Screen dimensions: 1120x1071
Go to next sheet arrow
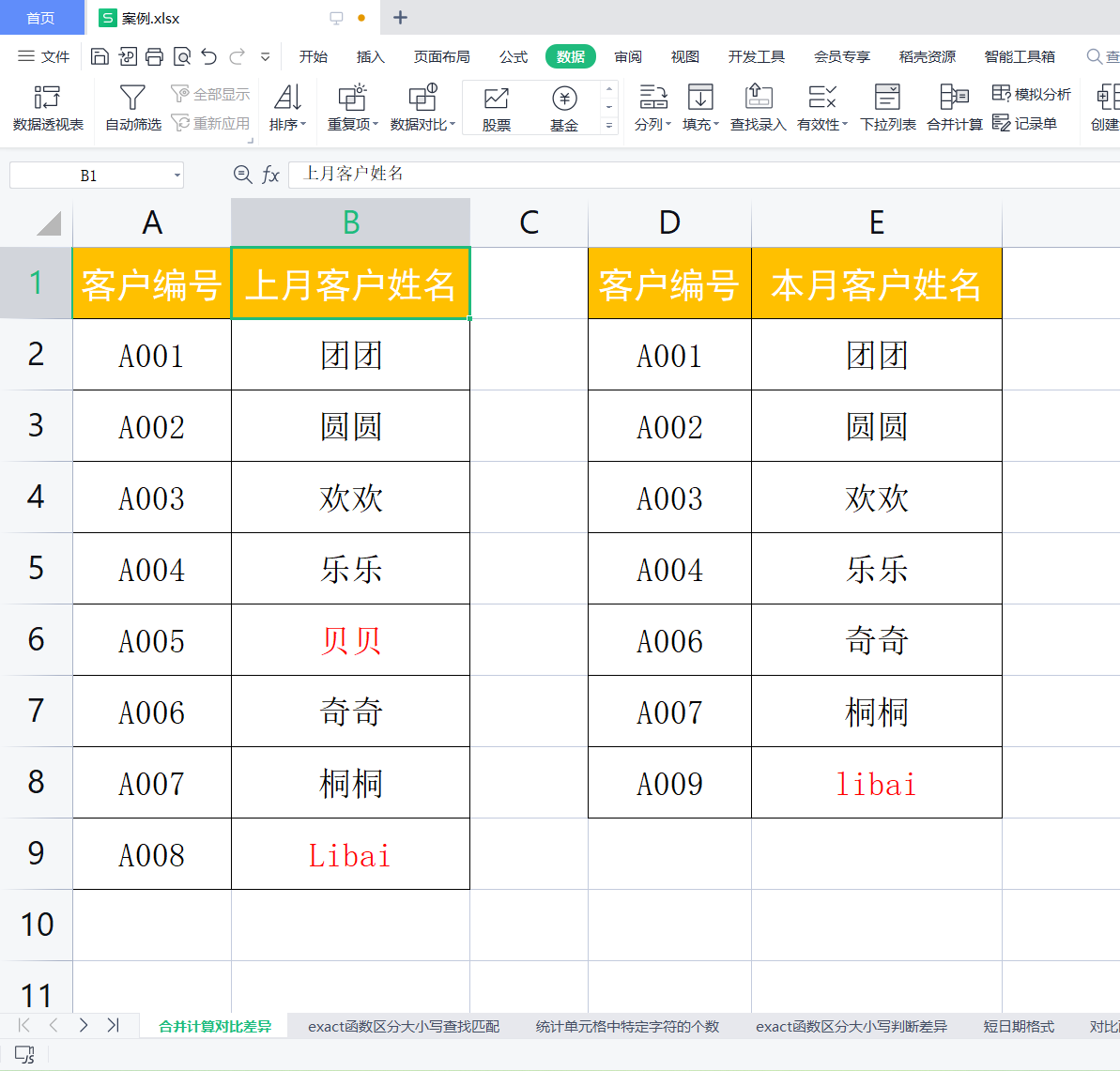coord(84,1025)
